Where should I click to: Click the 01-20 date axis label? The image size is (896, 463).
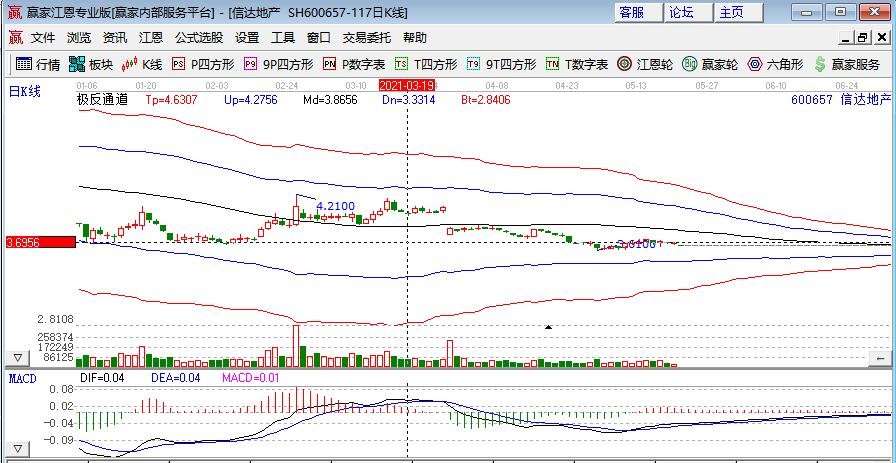coord(146,85)
